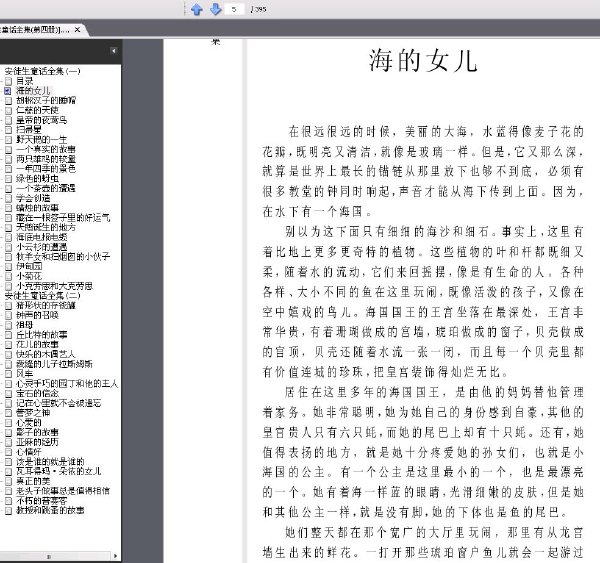
Task: Click the page number field showing 5
Action: [234, 9]
